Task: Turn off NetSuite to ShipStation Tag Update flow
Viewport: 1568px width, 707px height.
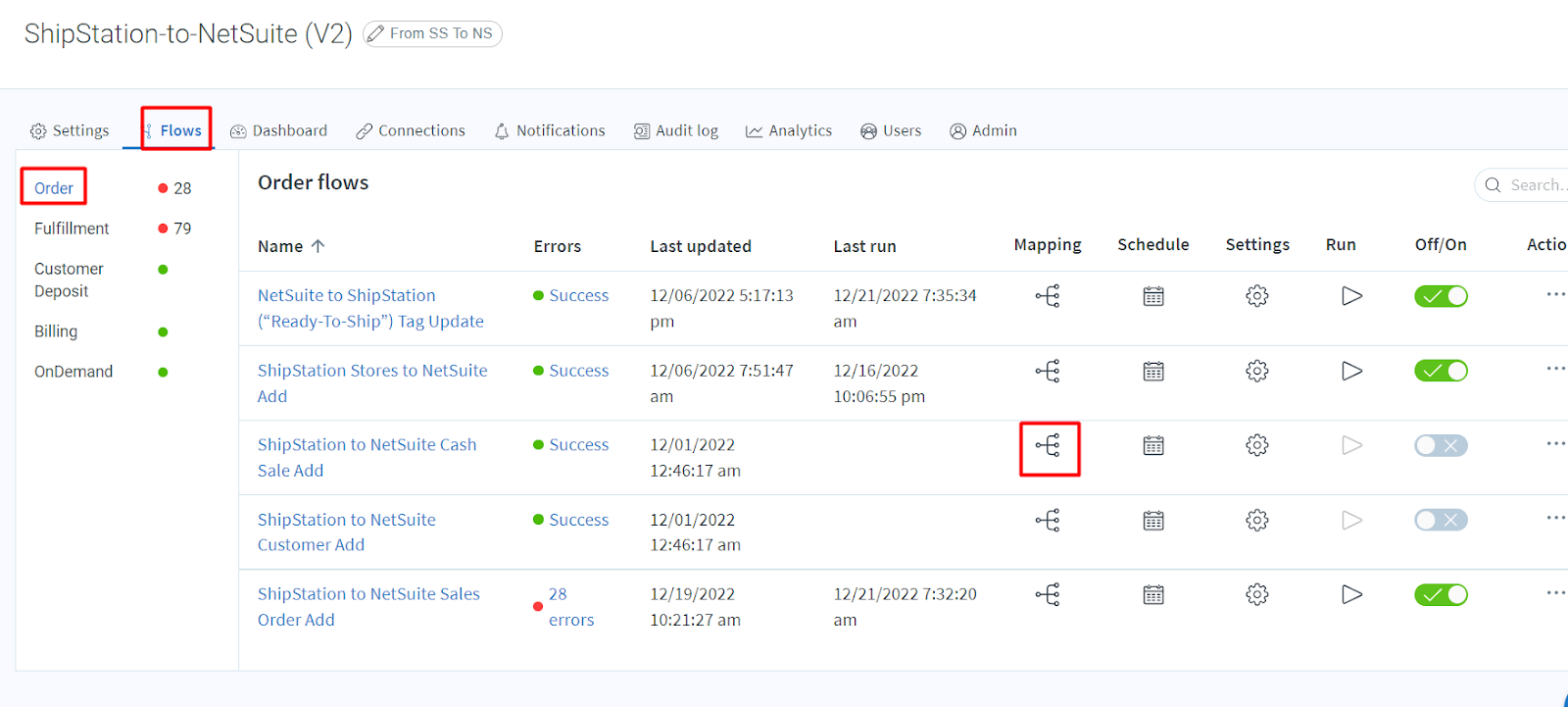Action: tap(1441, 295)
